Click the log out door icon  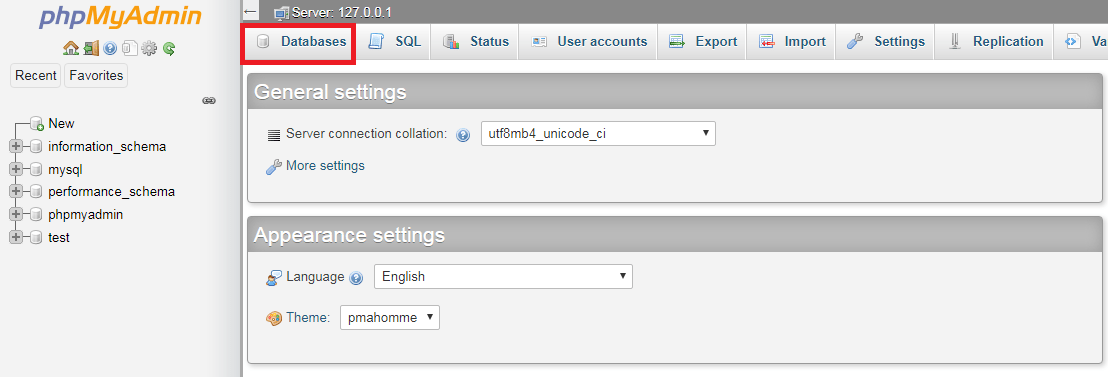click(x=91, y=48)
